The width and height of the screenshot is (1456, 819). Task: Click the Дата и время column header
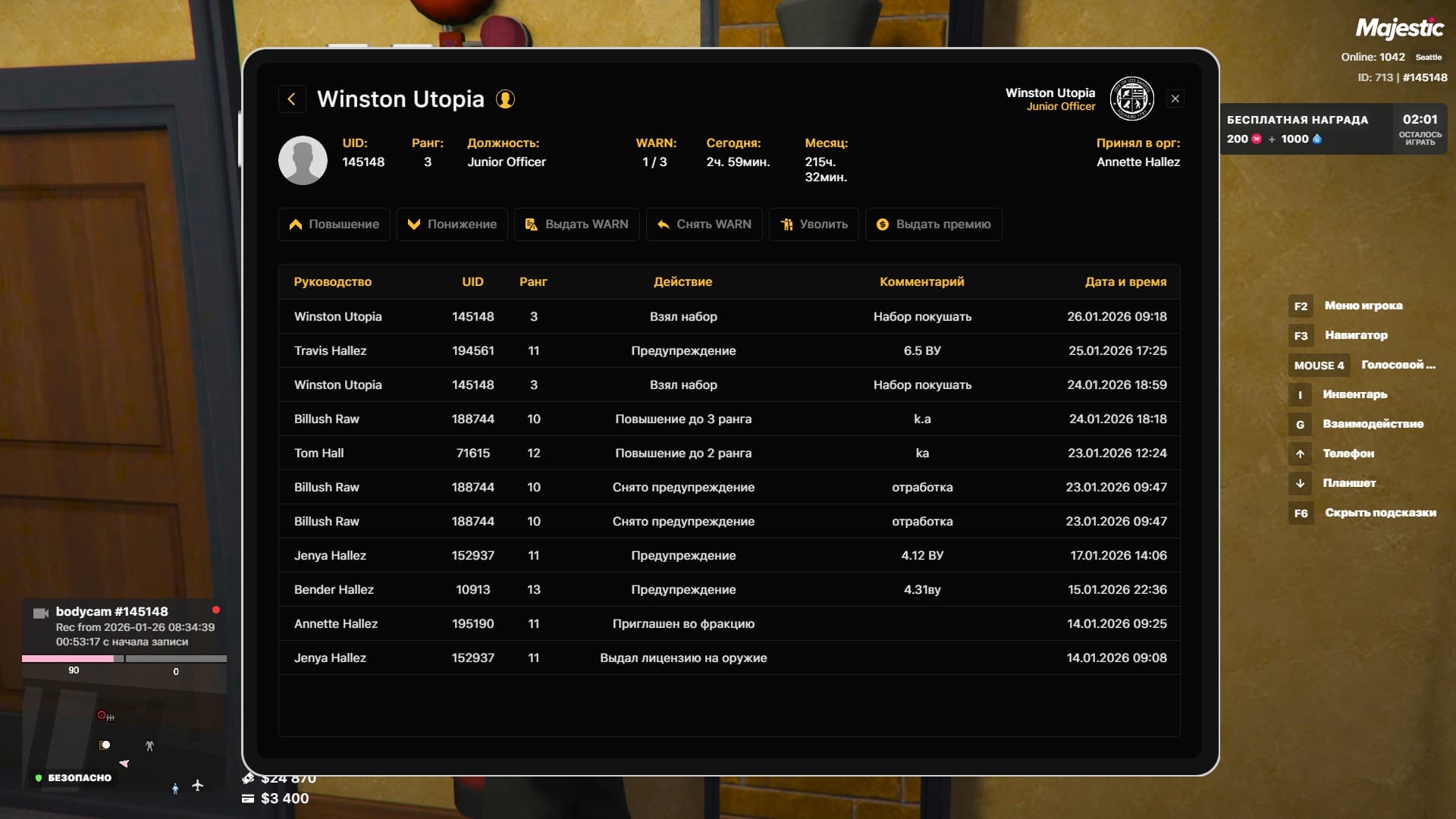pos(1125,281)
